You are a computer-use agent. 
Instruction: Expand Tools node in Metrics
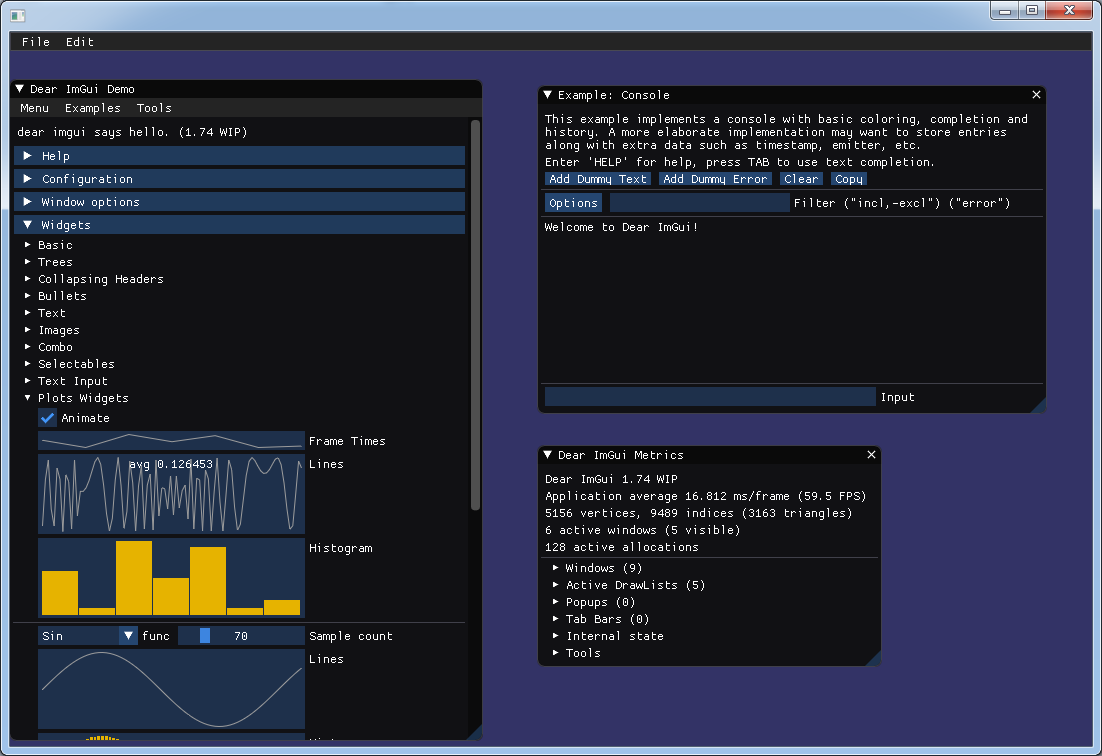576,653
